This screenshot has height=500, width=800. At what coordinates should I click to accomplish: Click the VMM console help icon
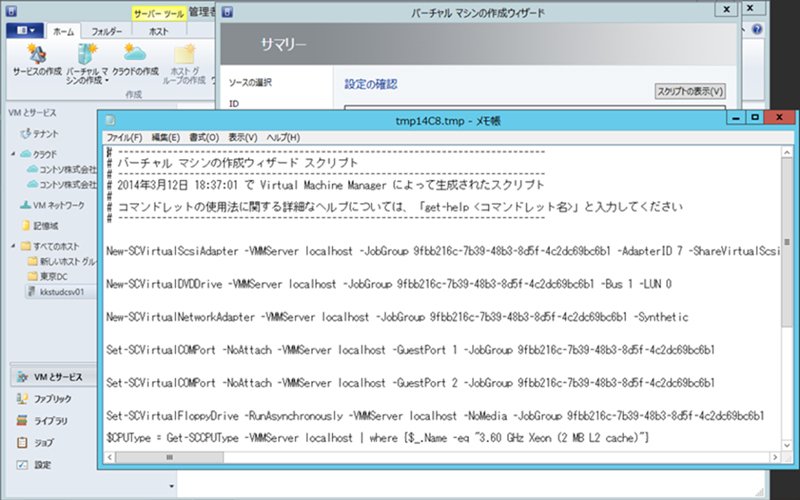click(757, 30)
